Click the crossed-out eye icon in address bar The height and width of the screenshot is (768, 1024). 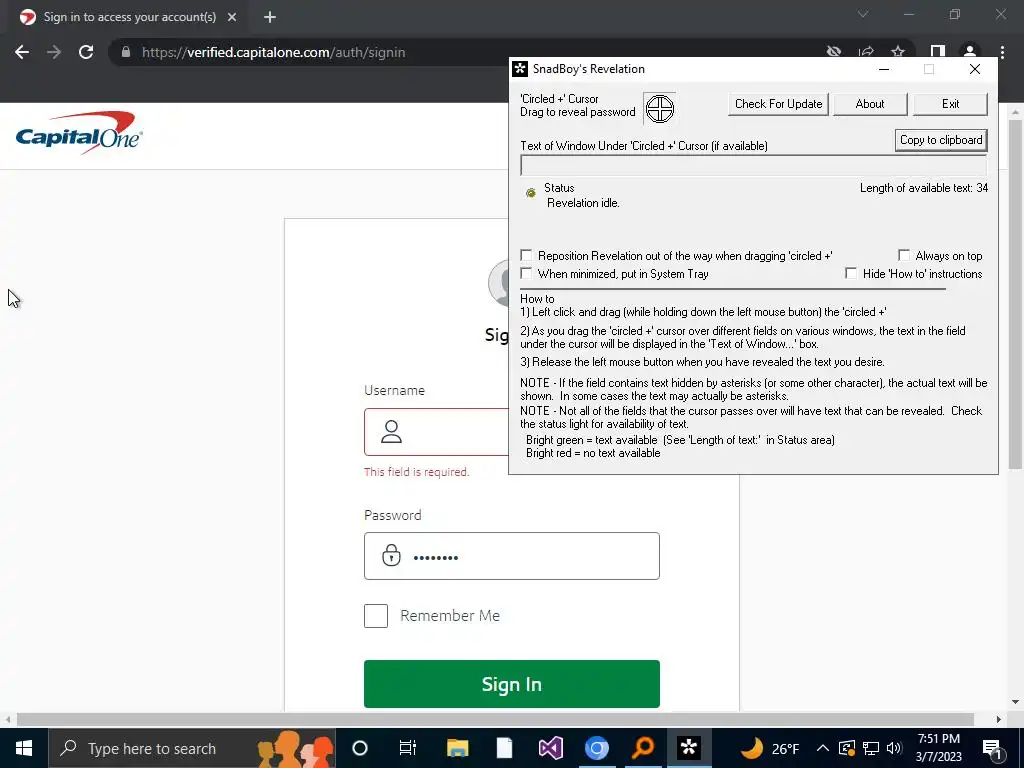pyautogui.click(x=833, y=52)
